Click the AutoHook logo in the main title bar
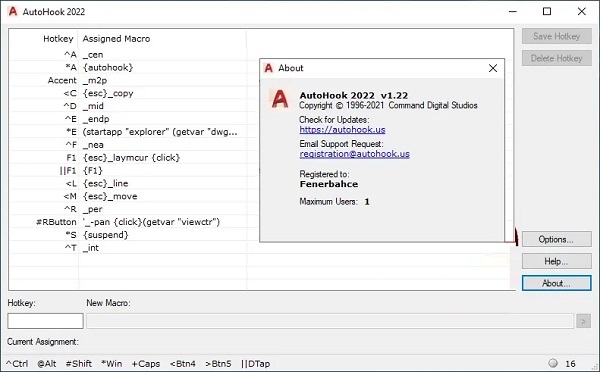 click(13, 11)
